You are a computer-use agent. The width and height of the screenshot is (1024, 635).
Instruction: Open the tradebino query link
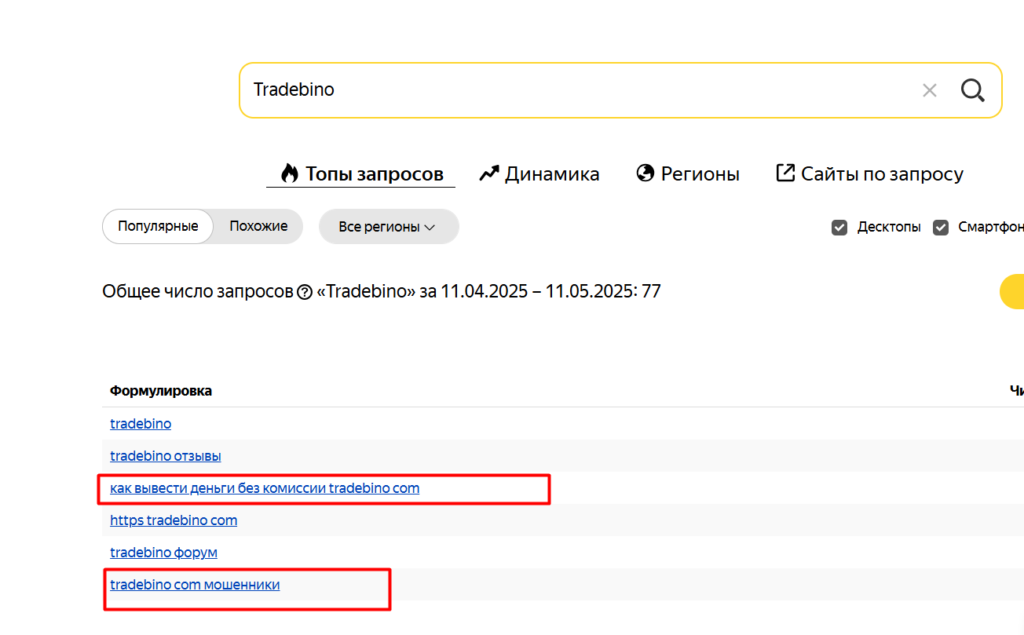click(140, 423)
